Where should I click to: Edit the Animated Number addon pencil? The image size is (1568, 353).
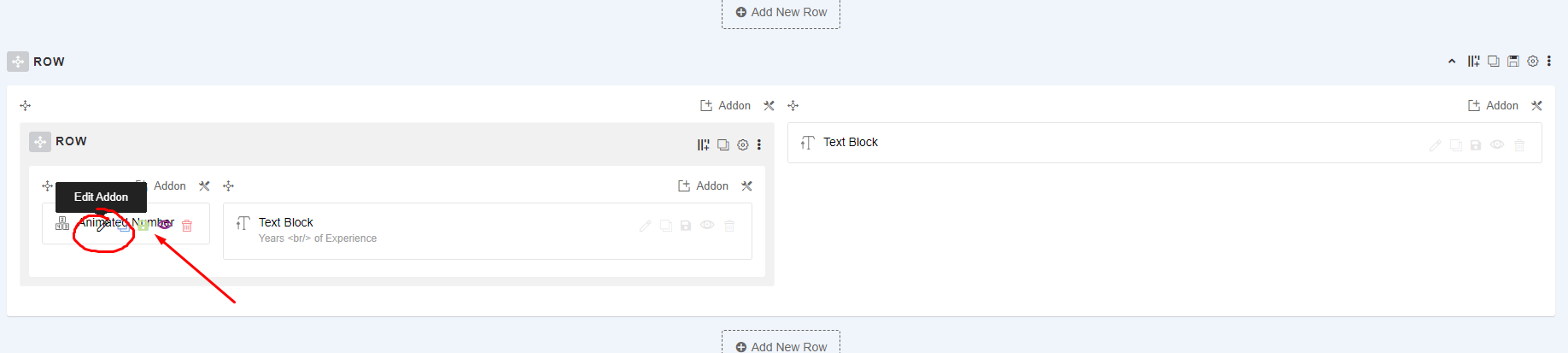102,226
